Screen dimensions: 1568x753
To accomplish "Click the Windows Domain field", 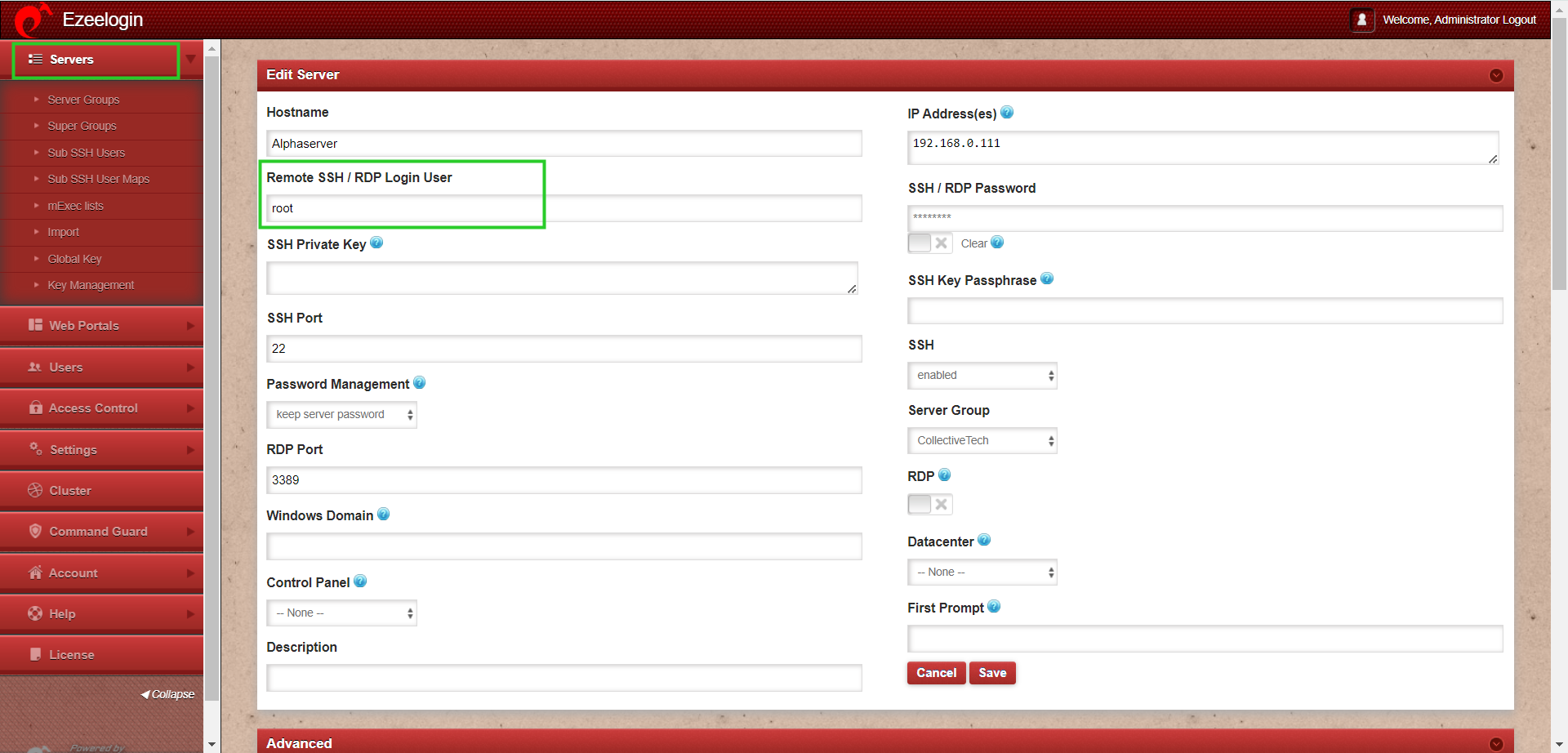I will point(564,546).
